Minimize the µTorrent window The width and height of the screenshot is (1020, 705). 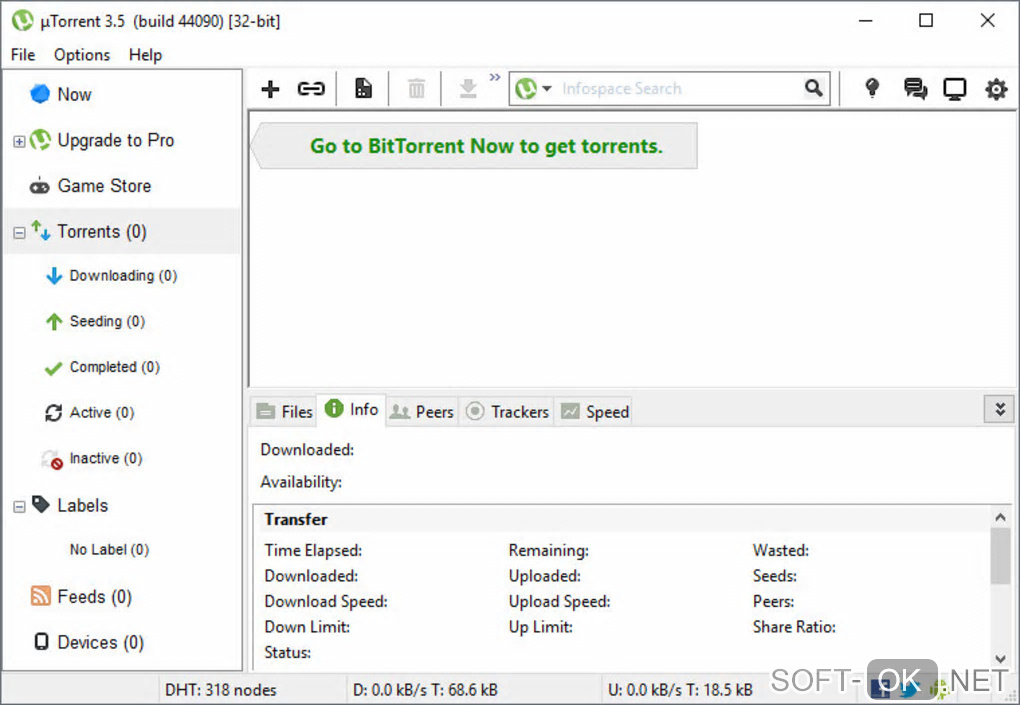point(865,20)
